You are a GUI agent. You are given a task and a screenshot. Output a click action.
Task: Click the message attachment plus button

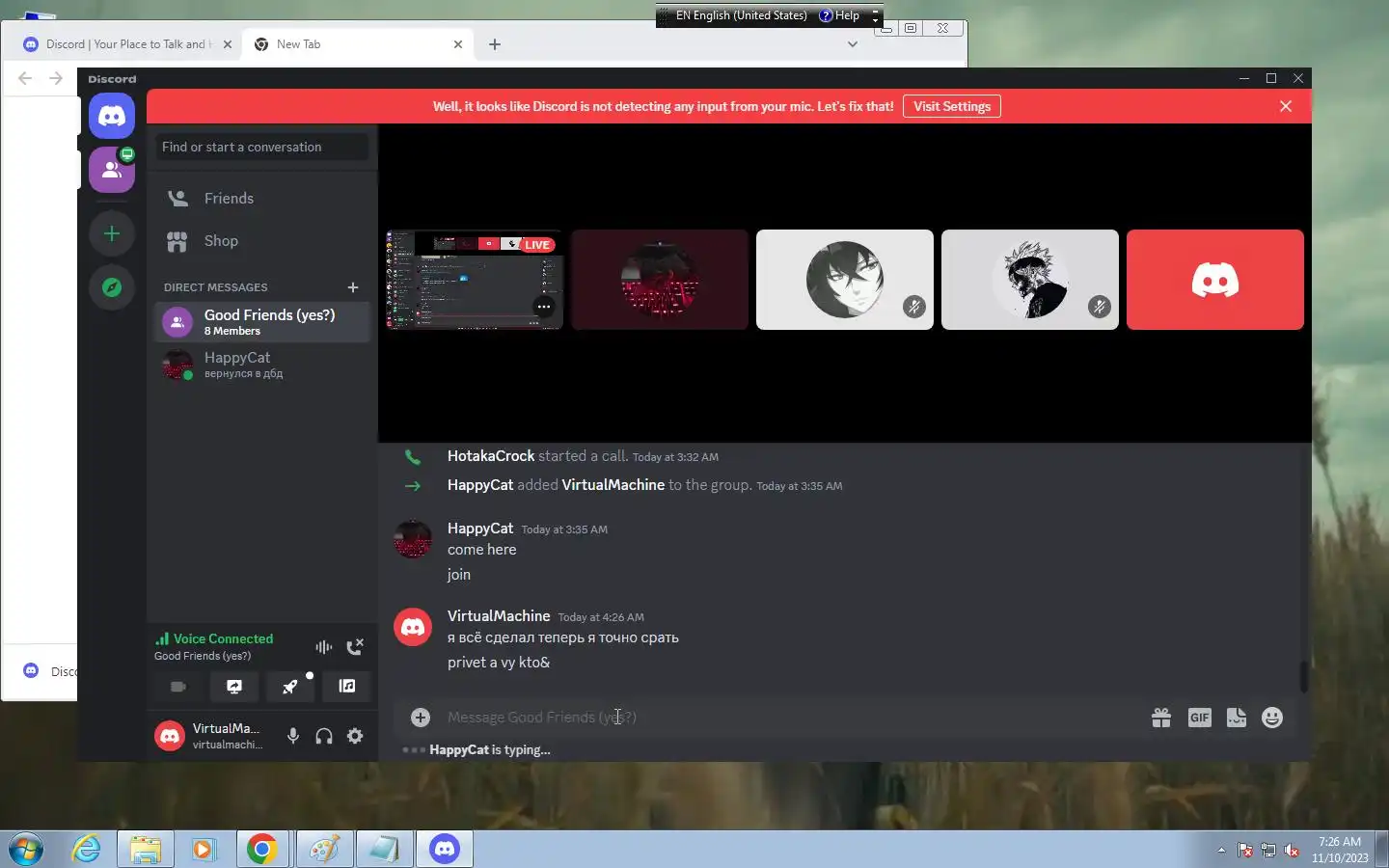coord(421,718)
